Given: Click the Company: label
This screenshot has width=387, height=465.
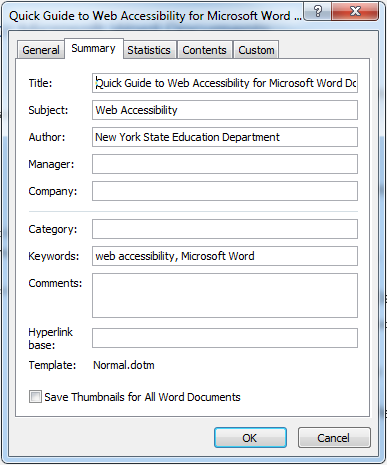Looking at the screenshot, I should [53, 191].
